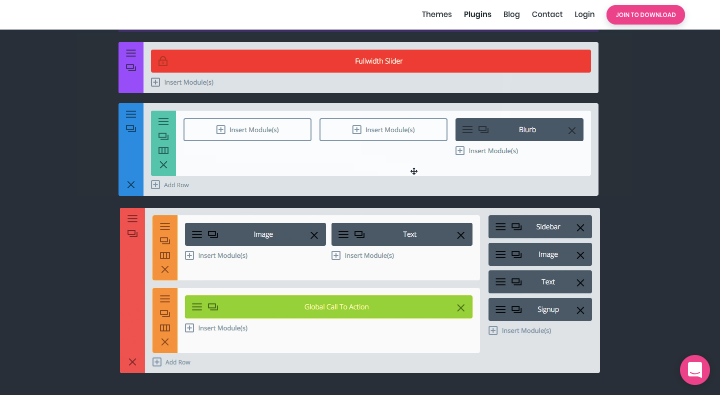Delete the orange row containing the Image module

[165, 270]
